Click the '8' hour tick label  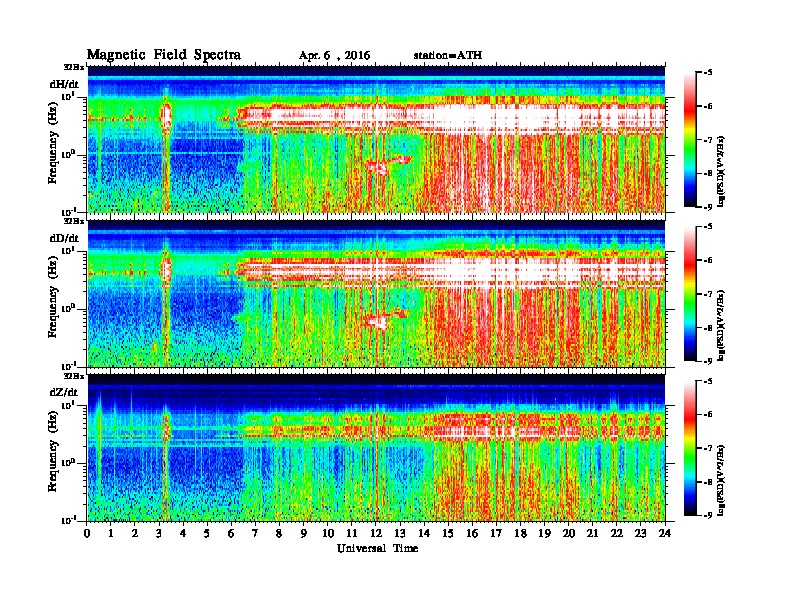coord(279,534)
